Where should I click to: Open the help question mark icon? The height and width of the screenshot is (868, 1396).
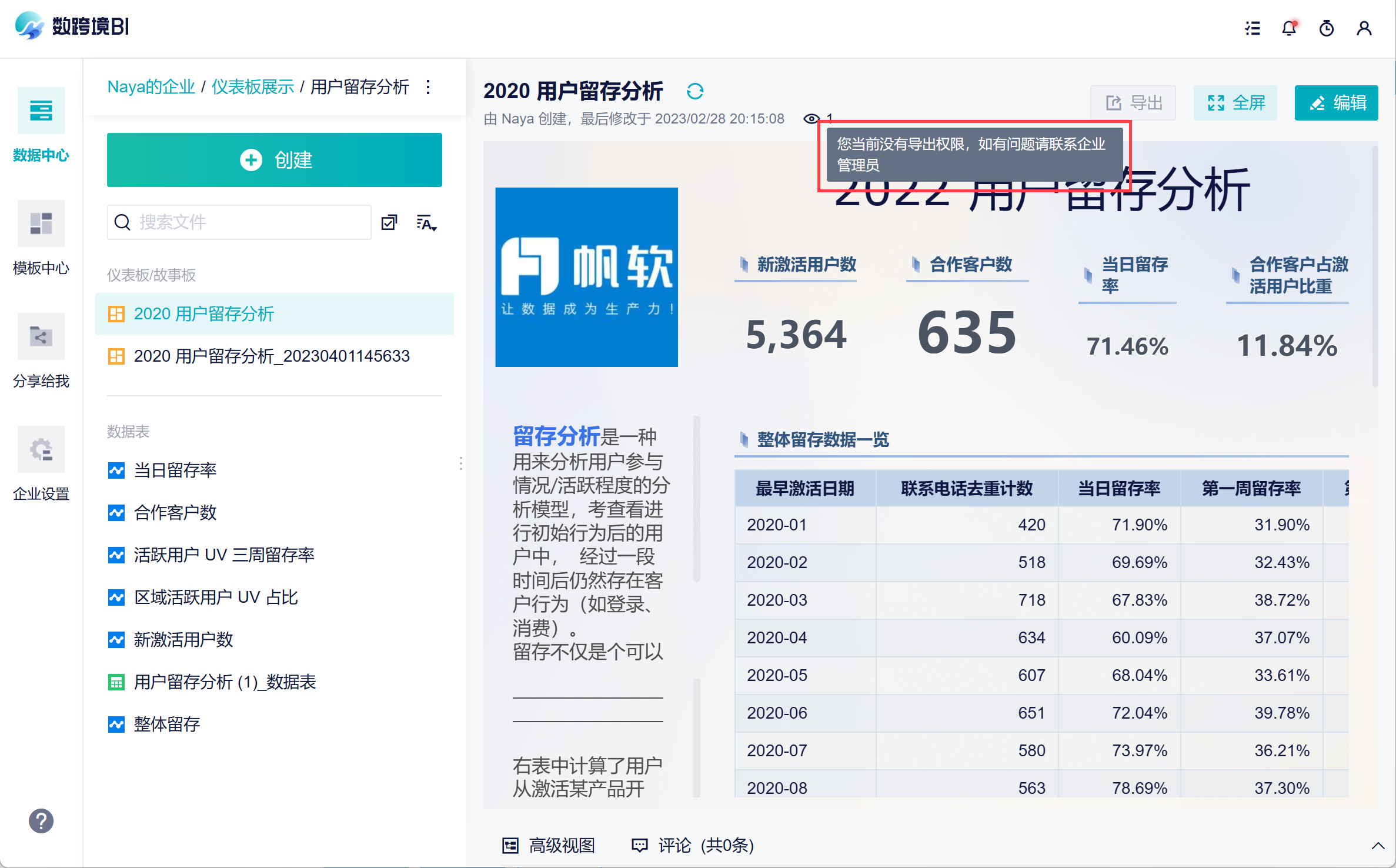pyautogui.click(x=41, y=821)
